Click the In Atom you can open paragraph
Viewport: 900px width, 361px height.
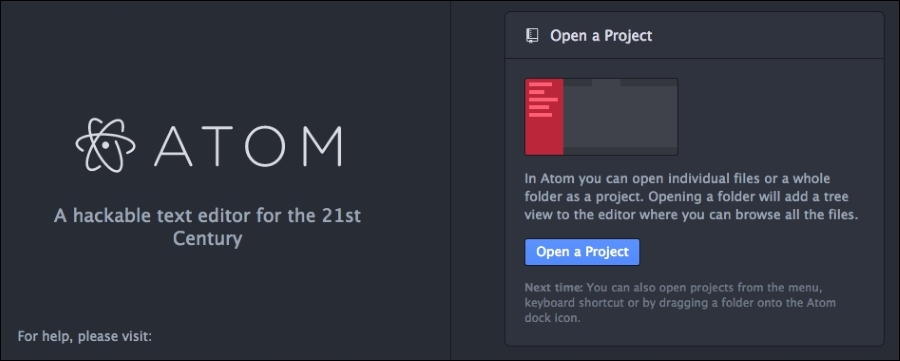click(x=691, y=197)
